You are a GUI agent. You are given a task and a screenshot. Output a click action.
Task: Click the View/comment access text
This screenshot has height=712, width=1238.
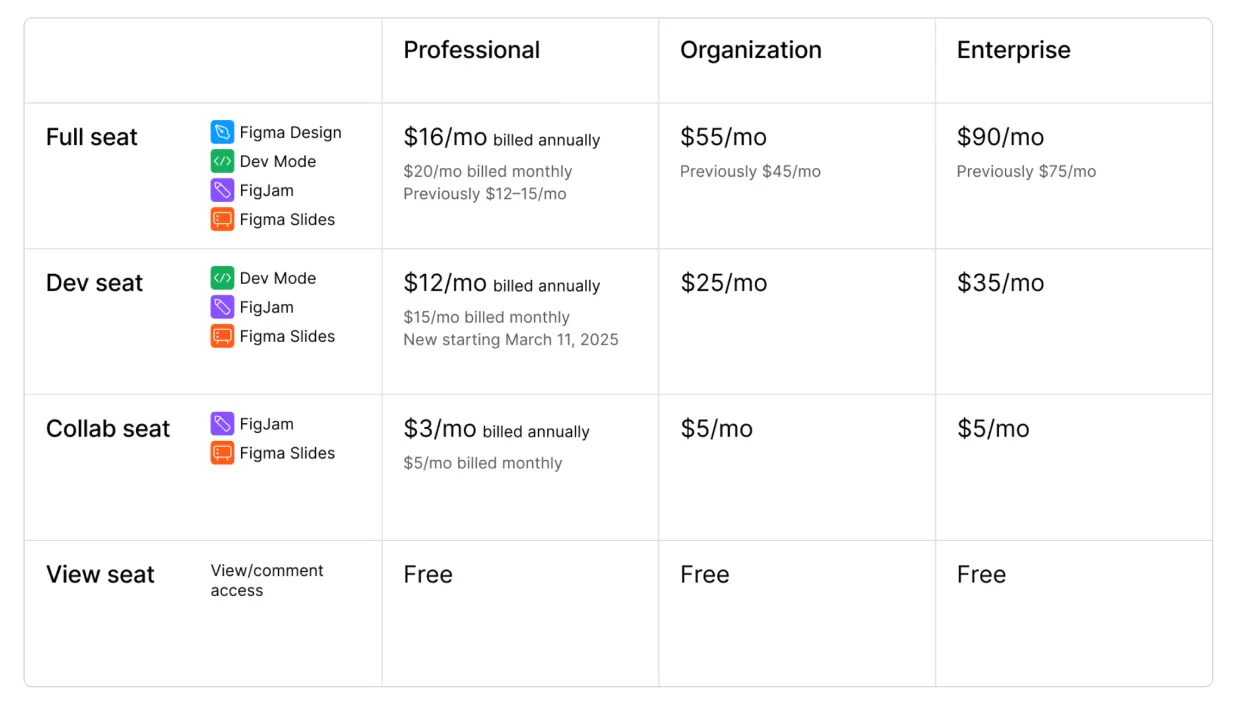266,580
